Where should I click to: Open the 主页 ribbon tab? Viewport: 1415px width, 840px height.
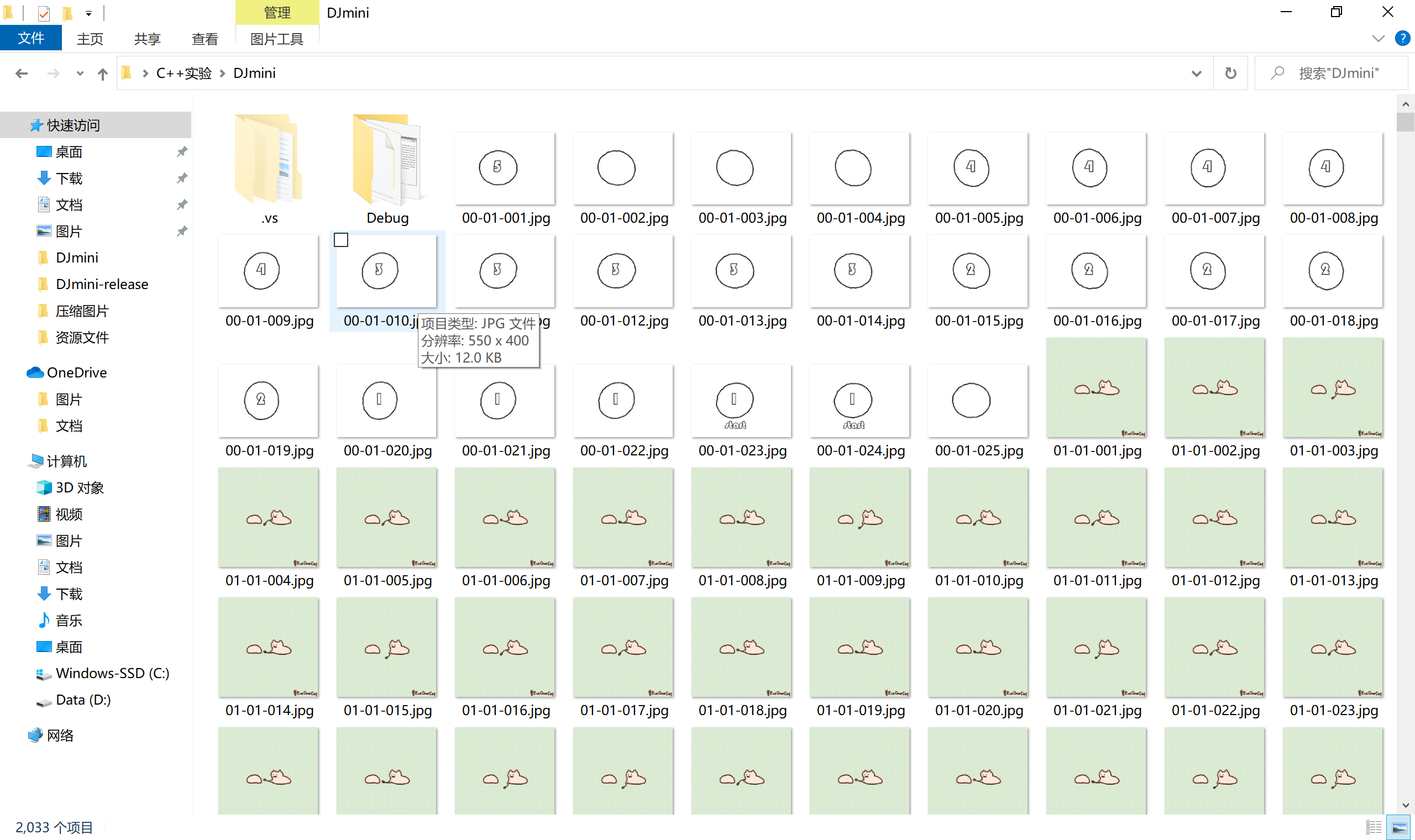point(90,39)
